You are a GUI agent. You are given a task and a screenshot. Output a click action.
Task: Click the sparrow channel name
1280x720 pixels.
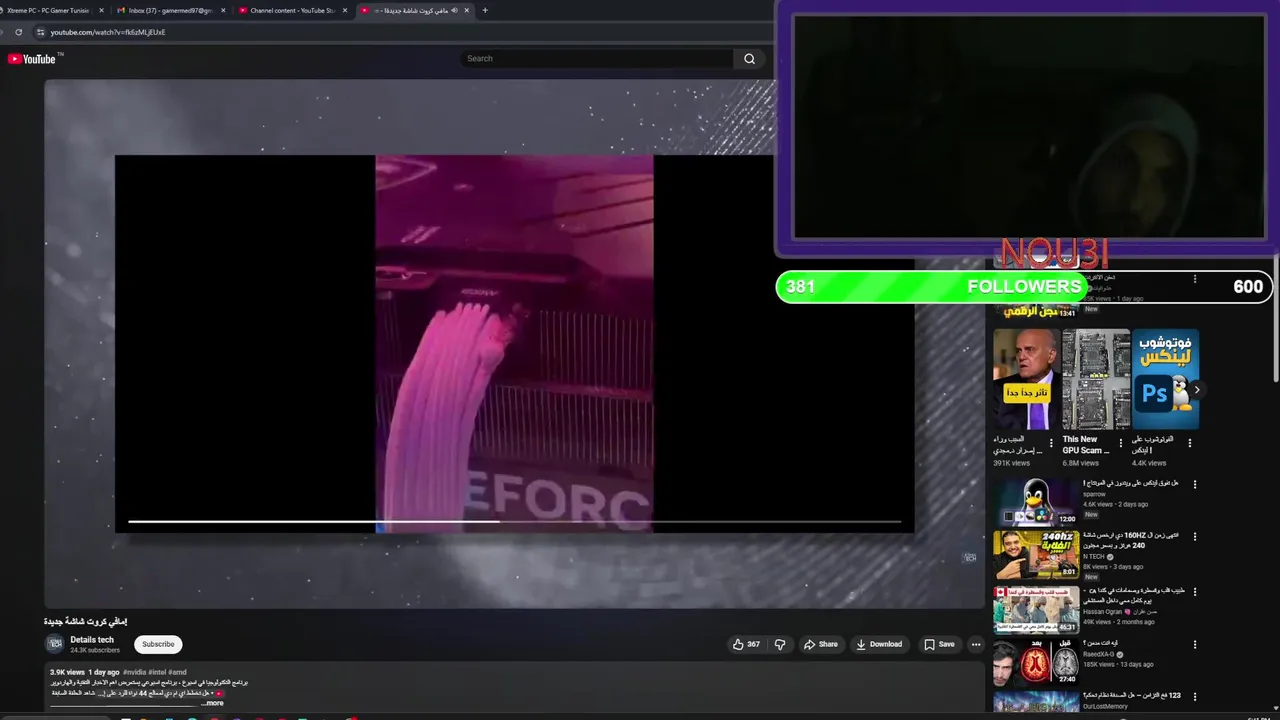coord(1094,494)
